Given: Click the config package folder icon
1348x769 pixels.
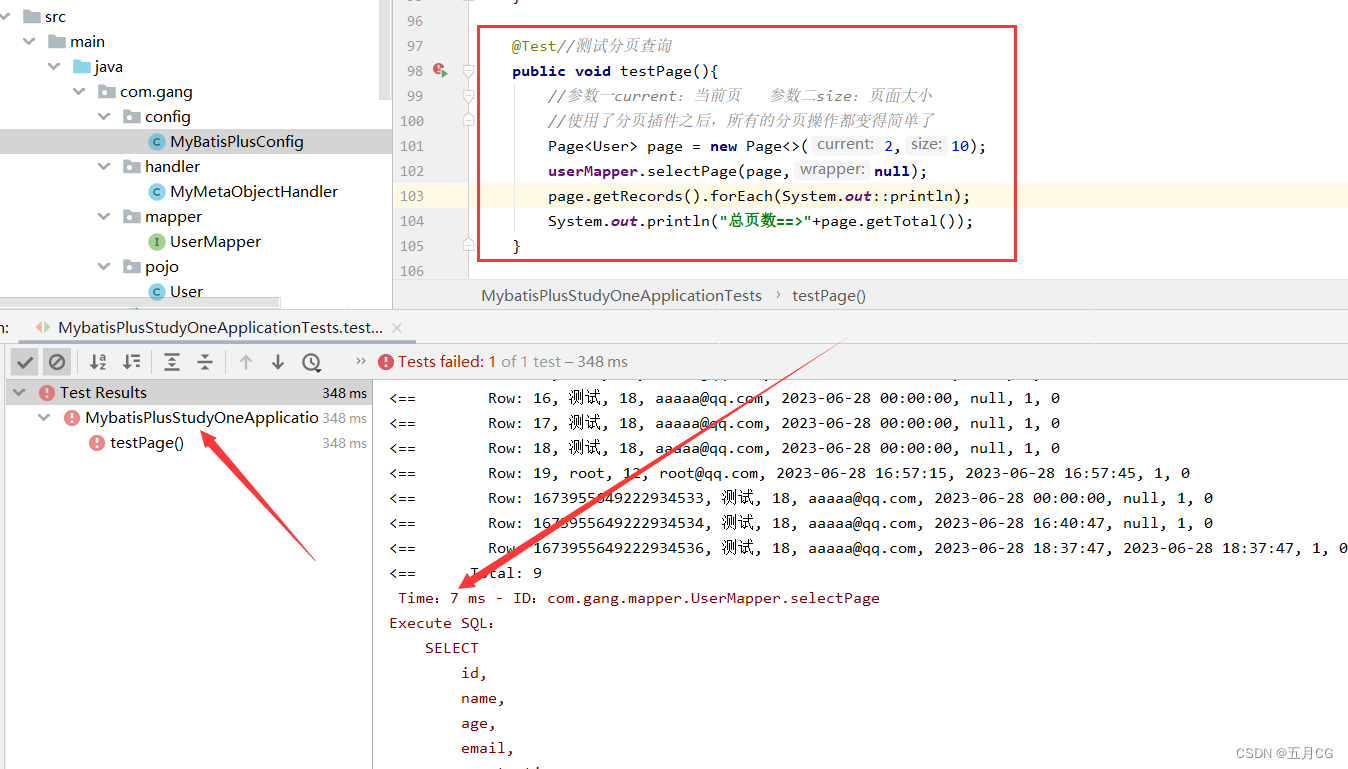Looking at the screenshot, I should (132, 117).
